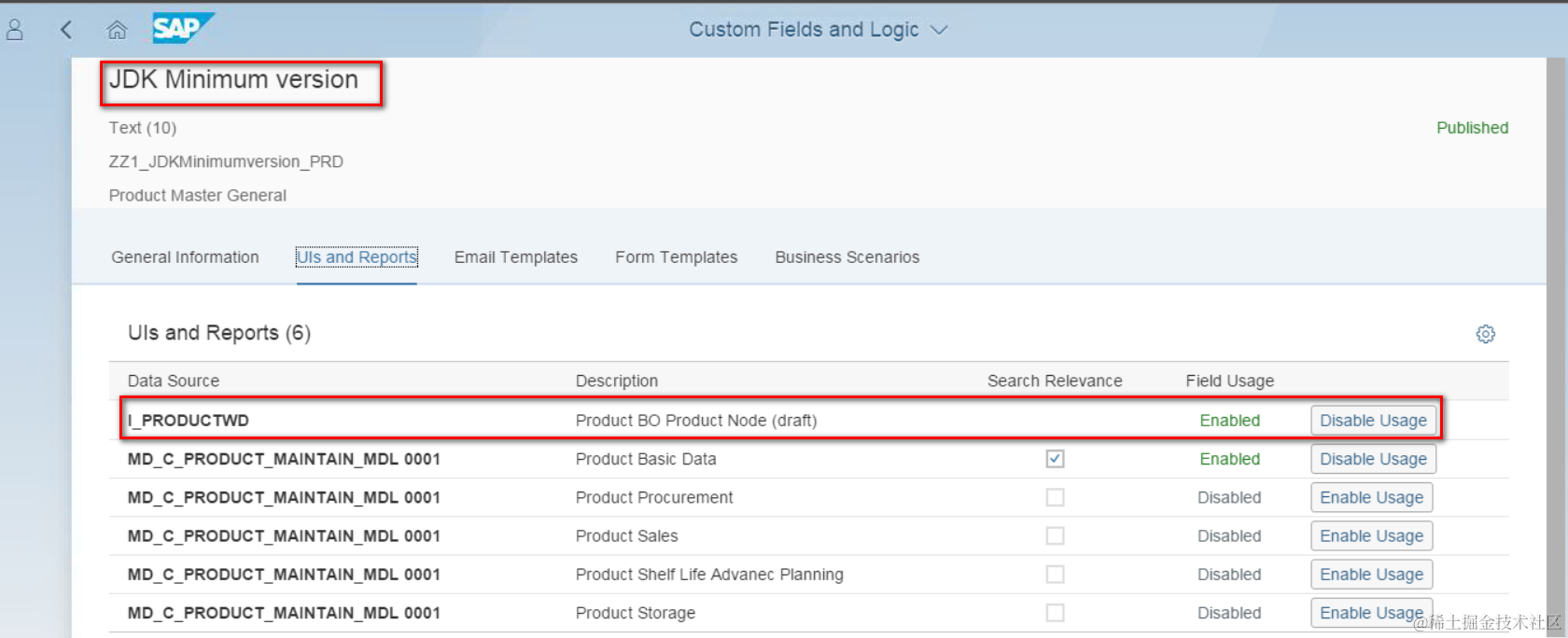
Task: Disable Usage for Product Basic Data
Action: pyautogui.click(x=1373, y=459)
